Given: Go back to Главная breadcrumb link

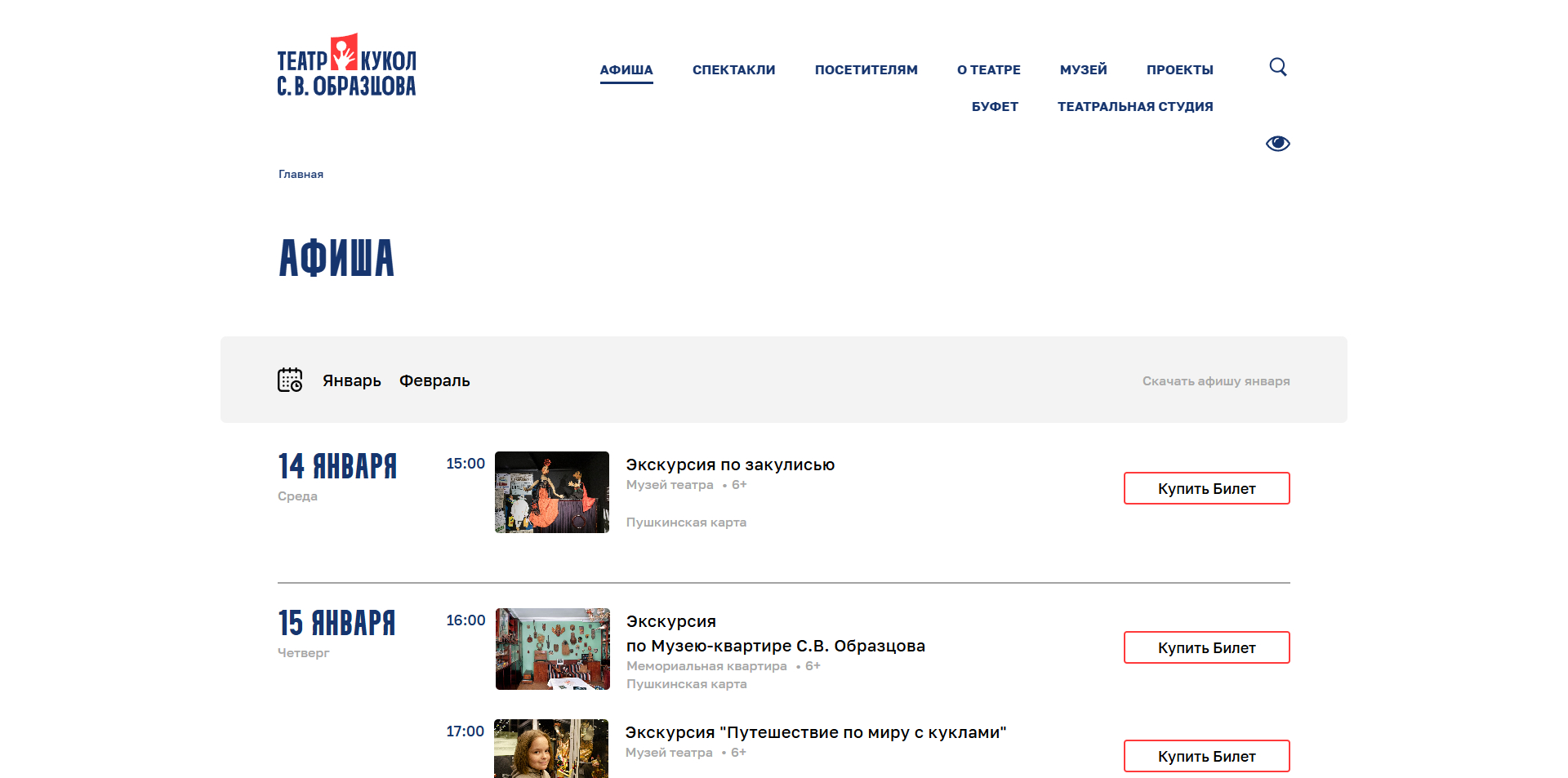Looking at the screenshot, I should click(x=300, y=174).
